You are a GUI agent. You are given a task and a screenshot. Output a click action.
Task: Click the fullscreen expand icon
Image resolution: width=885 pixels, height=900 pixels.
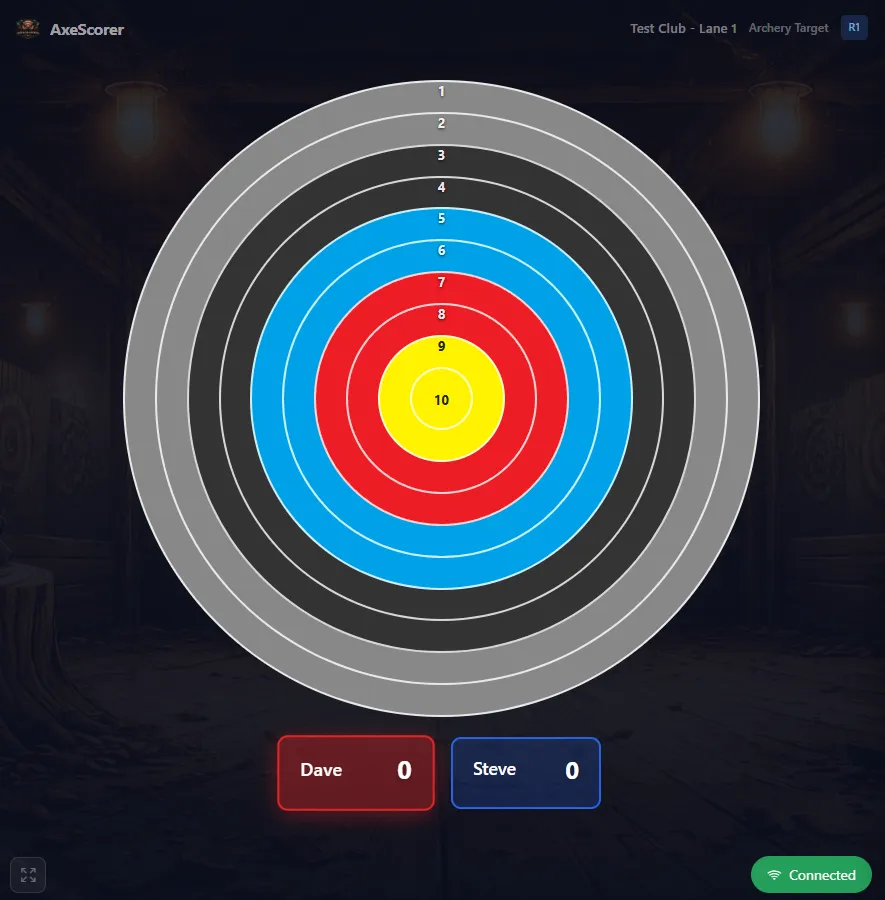[x=28, y=874]
